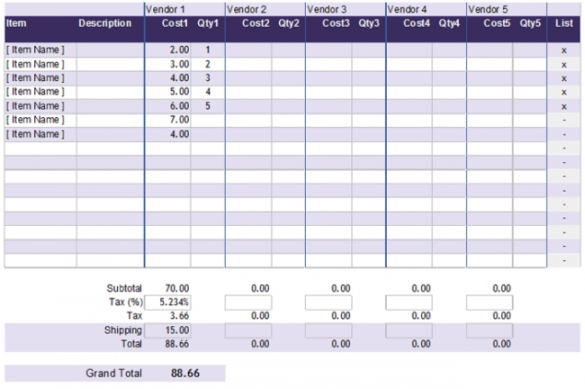Select the Vendor 1 Tax (%) field showing 5.234%
The height and width of the screenshot is (389, 585).
(x=168, y=302)
